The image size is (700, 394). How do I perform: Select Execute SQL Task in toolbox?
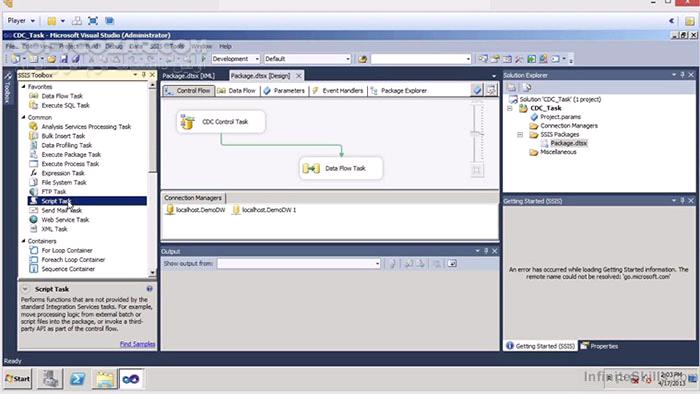(x=65, y=105)
